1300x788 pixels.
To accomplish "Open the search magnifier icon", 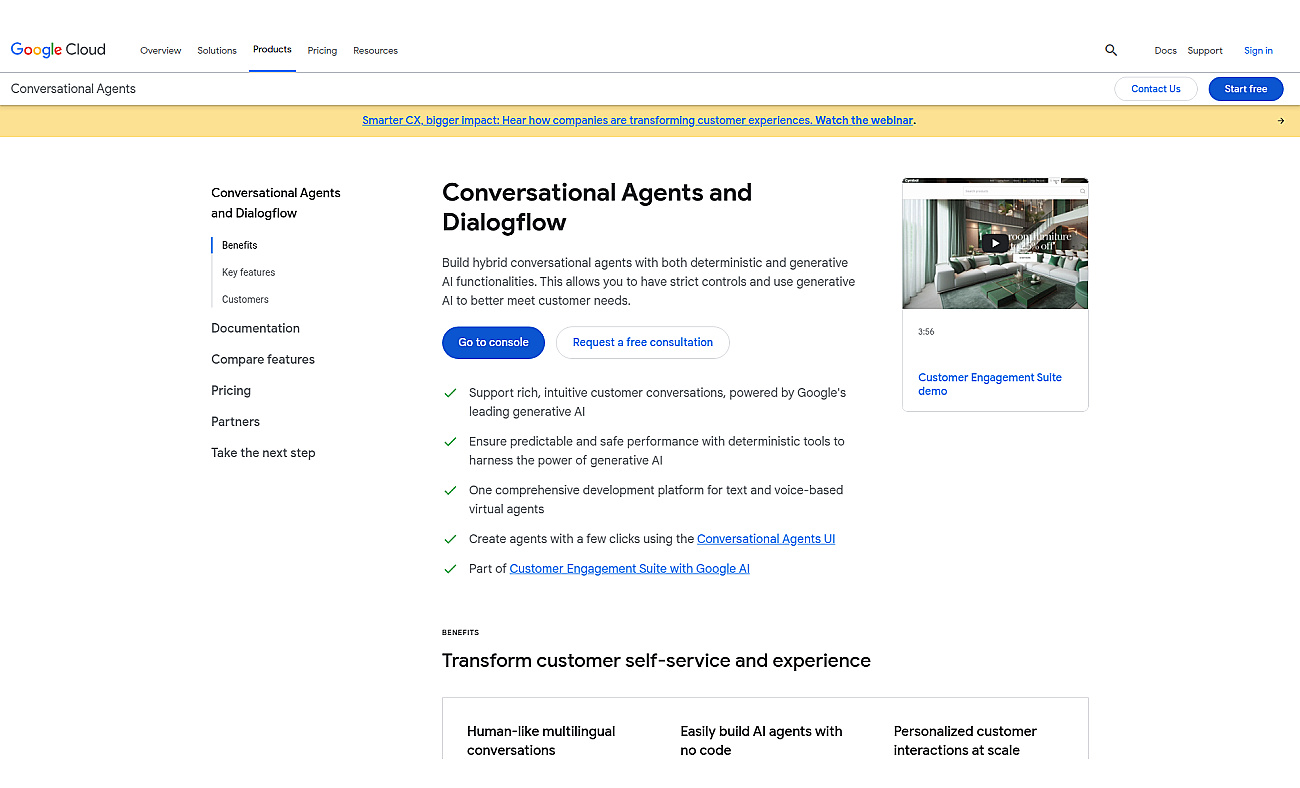I will click(1111, 50).
